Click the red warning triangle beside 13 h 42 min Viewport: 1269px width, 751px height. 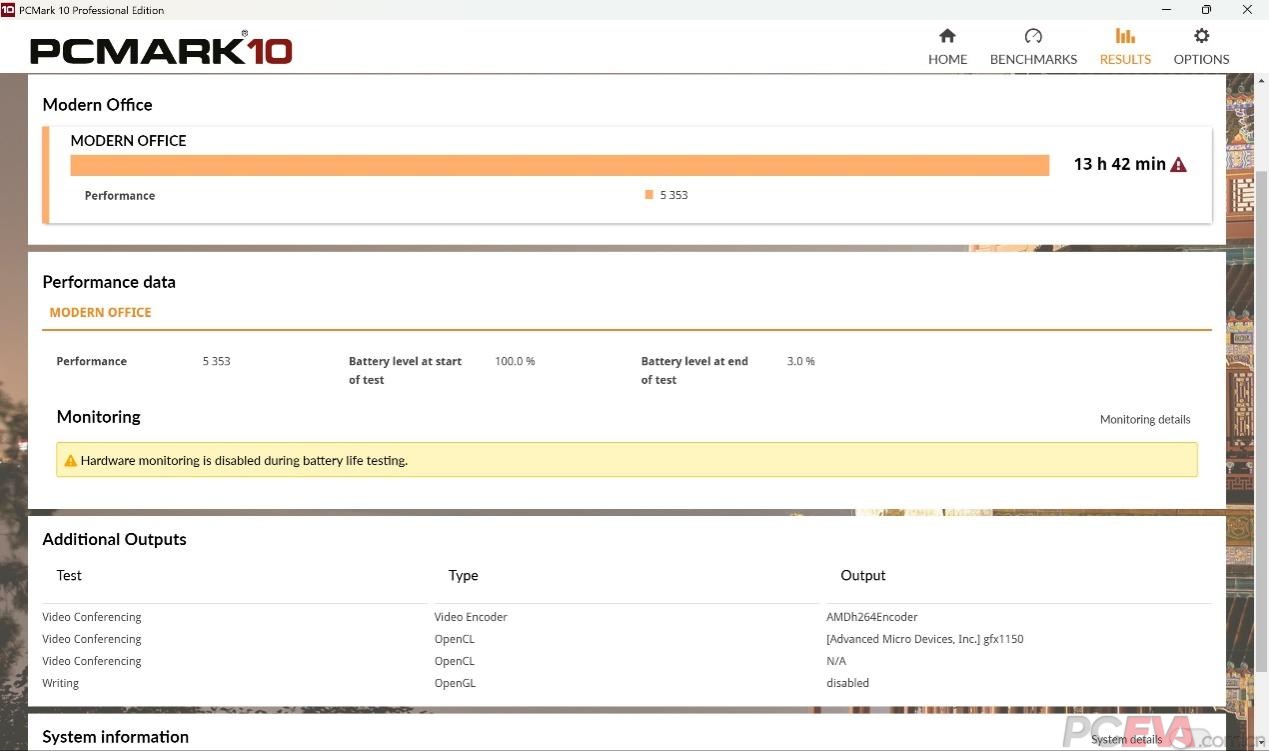[x=1178, y=165]
